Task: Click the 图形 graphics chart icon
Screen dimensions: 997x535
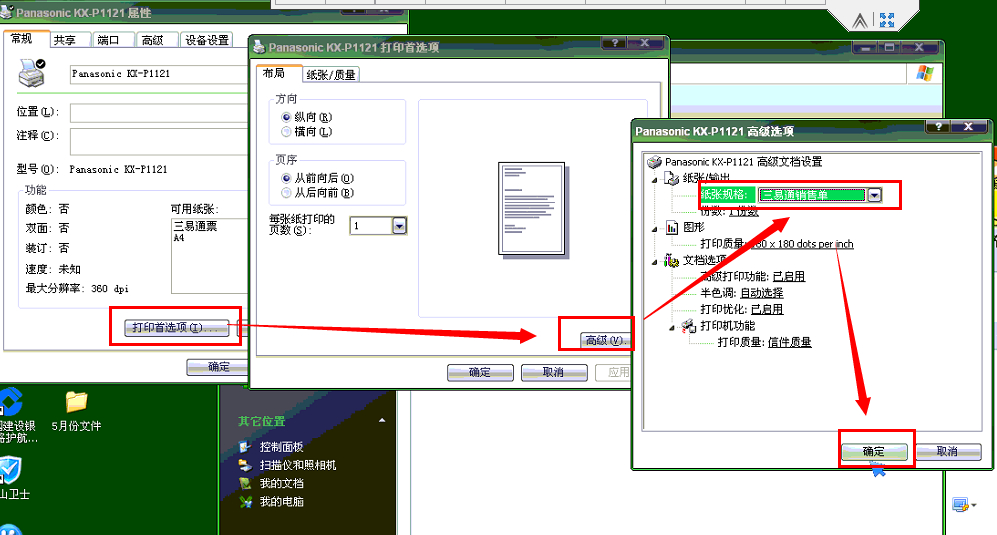Action: click(x=672, y=228)
